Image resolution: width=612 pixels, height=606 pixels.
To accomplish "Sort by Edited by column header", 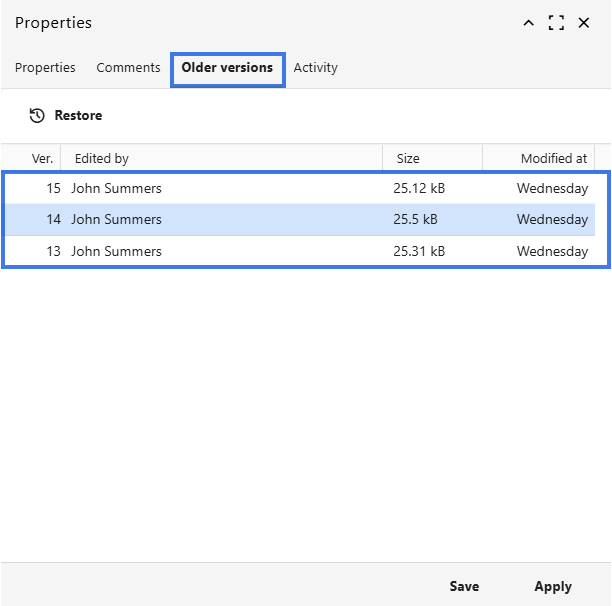I will point(102,158).
